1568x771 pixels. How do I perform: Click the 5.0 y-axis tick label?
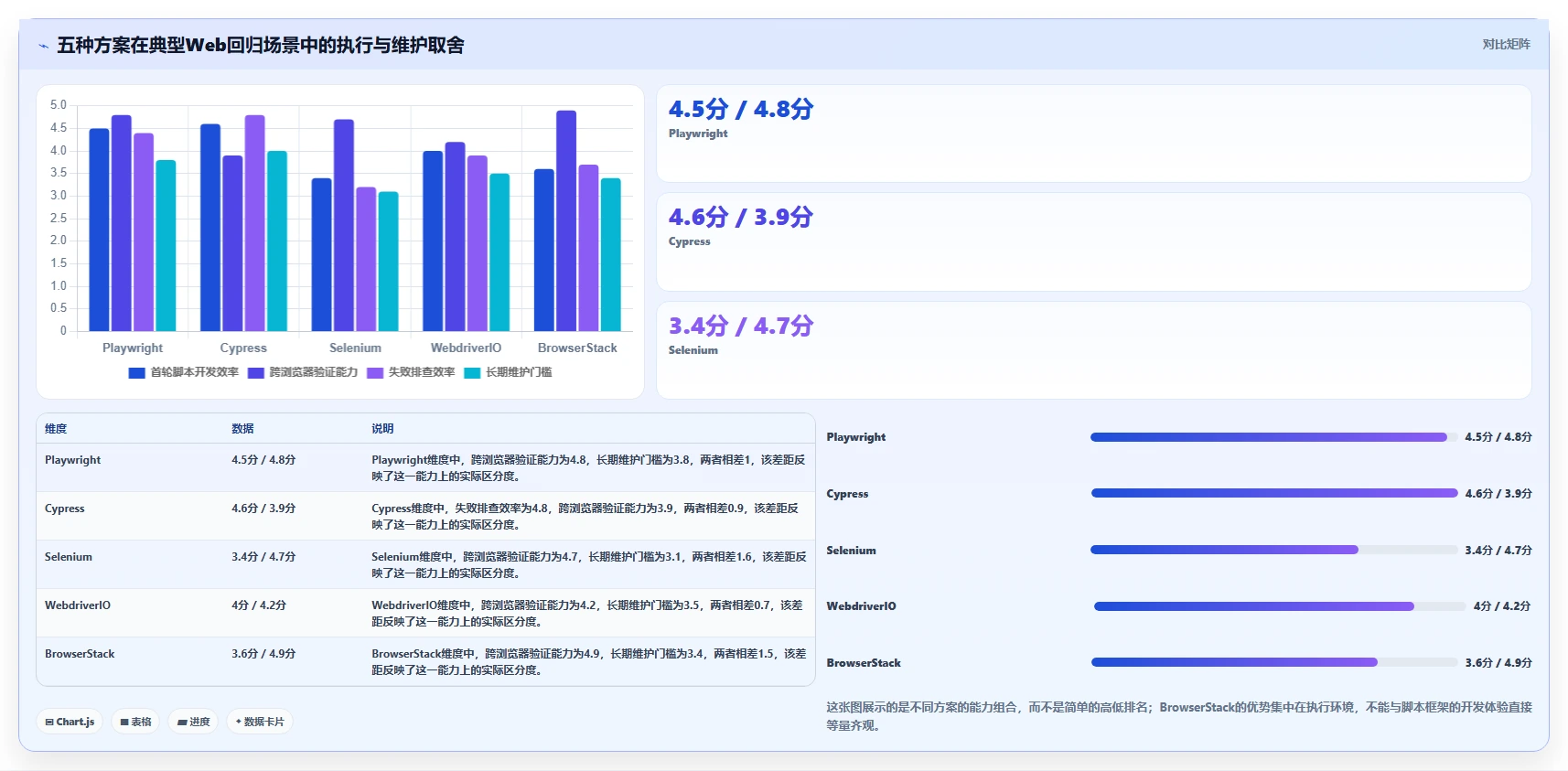59,105
